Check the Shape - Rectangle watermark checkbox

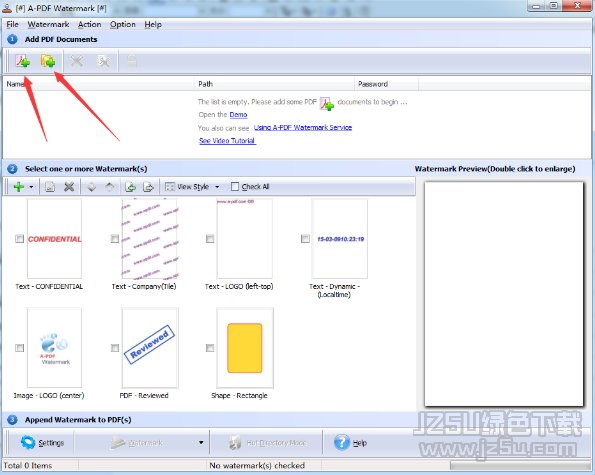tap(210, 348)
